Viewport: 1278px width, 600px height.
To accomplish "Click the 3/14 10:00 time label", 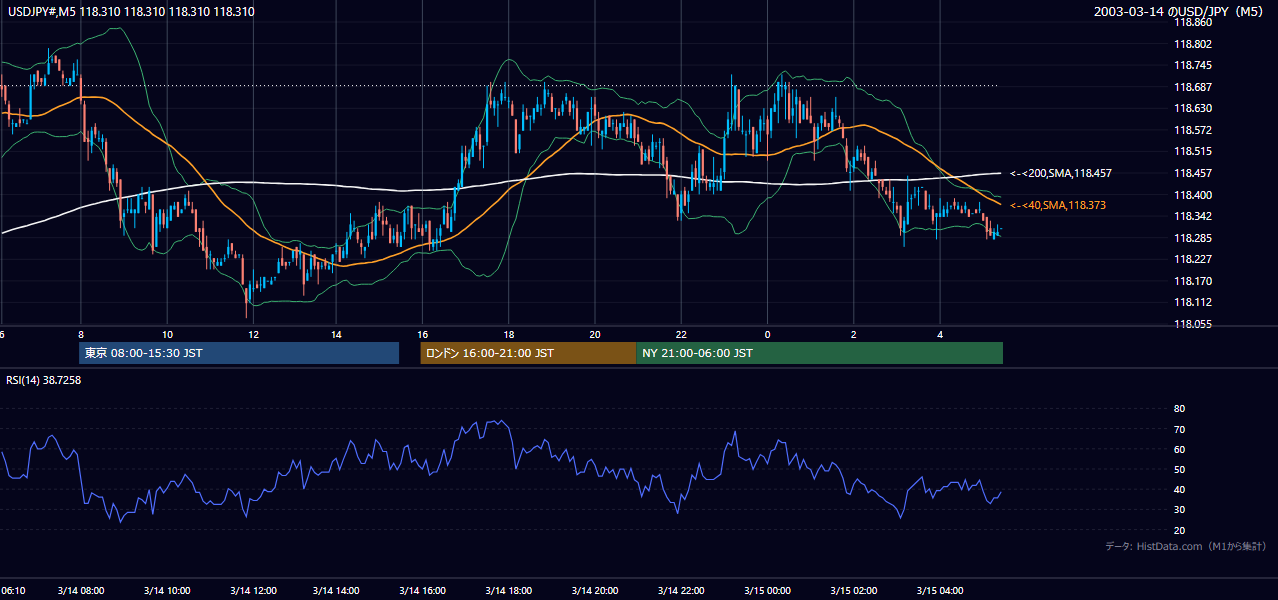I will pyautogui.click(x=168, y=591).
